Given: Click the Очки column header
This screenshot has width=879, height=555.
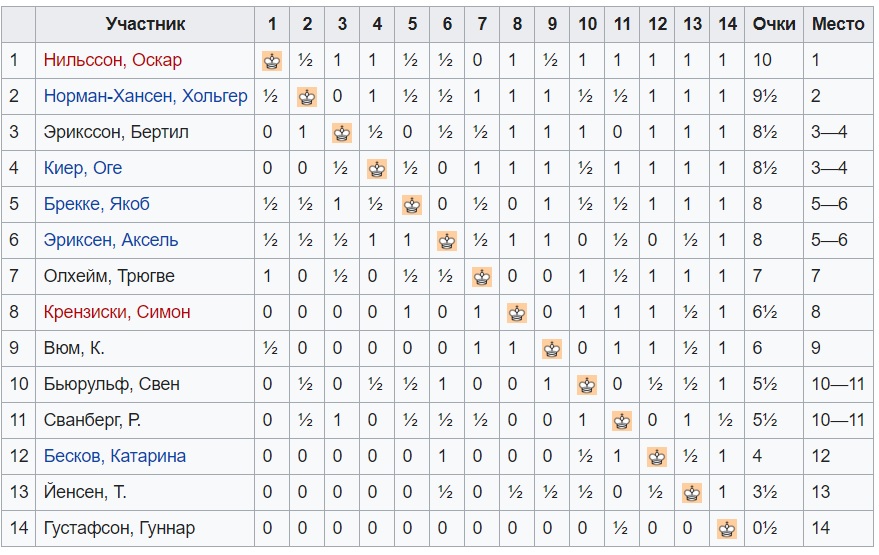Looking at the screenshot, I should point(774,24).
